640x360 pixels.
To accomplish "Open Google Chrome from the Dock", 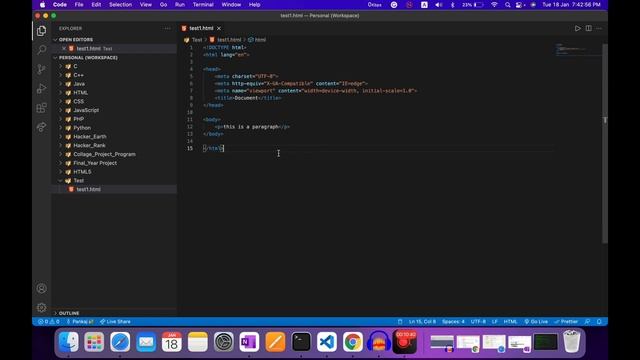I will point(353,342).
